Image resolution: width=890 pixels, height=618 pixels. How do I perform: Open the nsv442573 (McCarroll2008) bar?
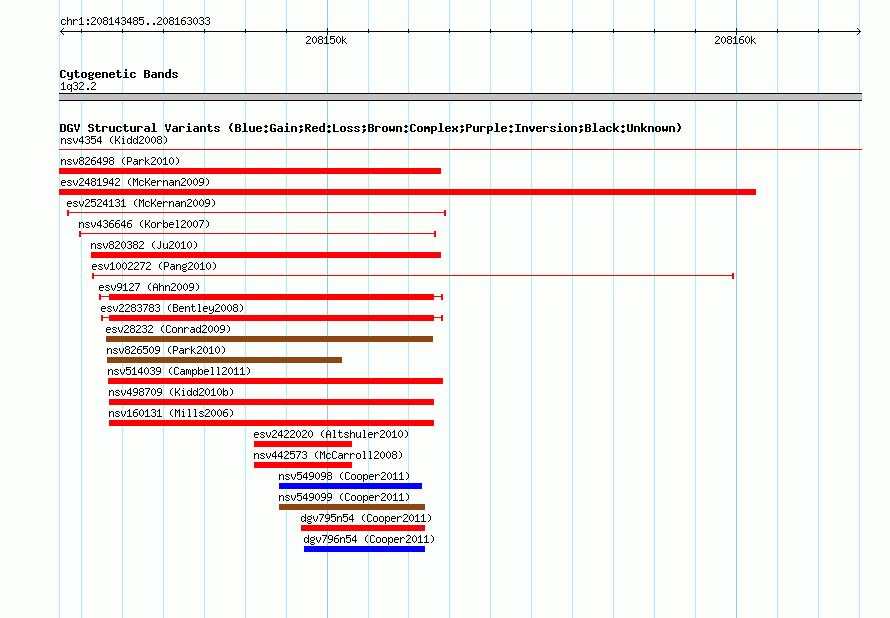pos(303,465)
